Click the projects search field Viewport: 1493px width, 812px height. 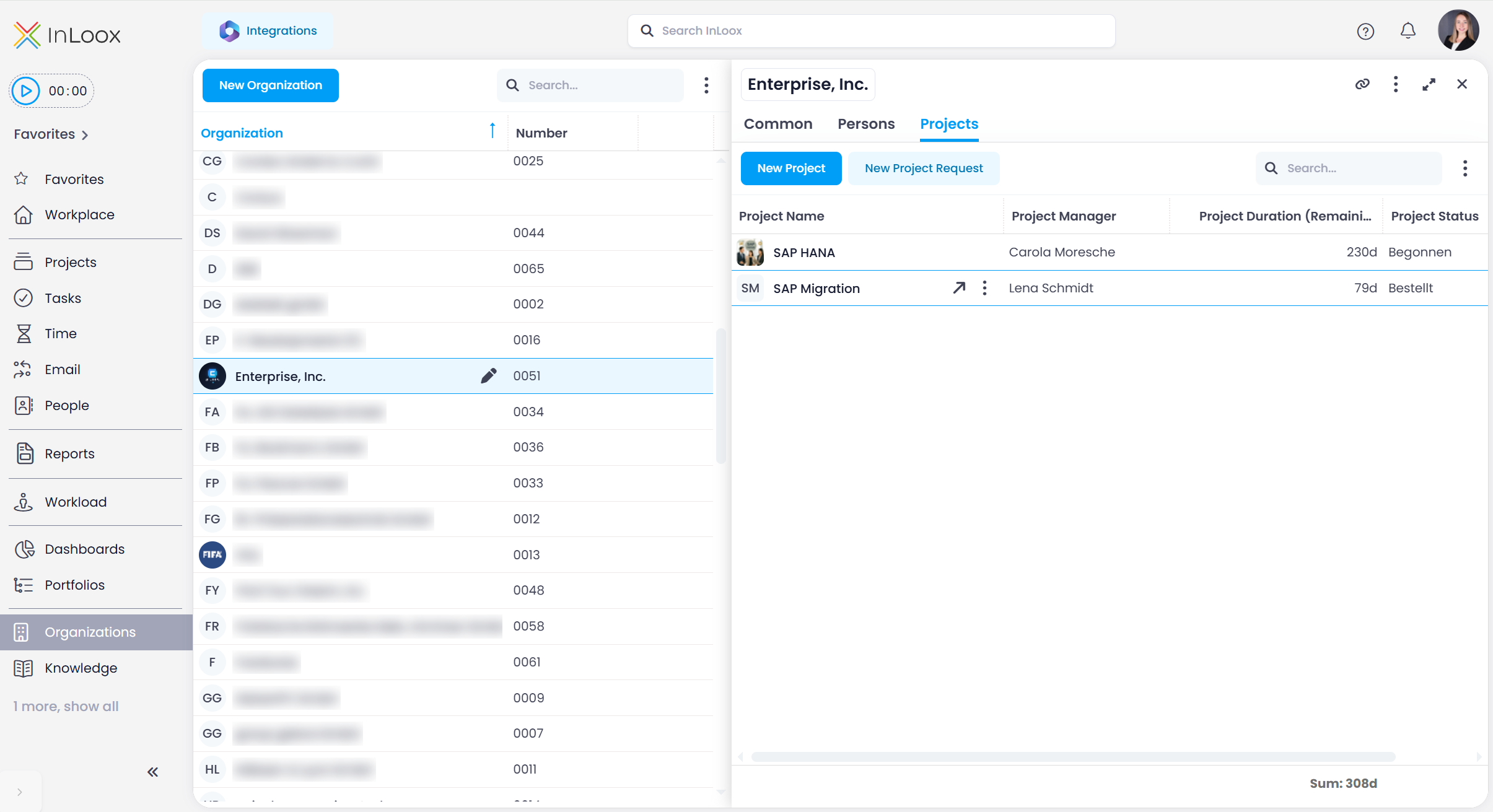1349,168
